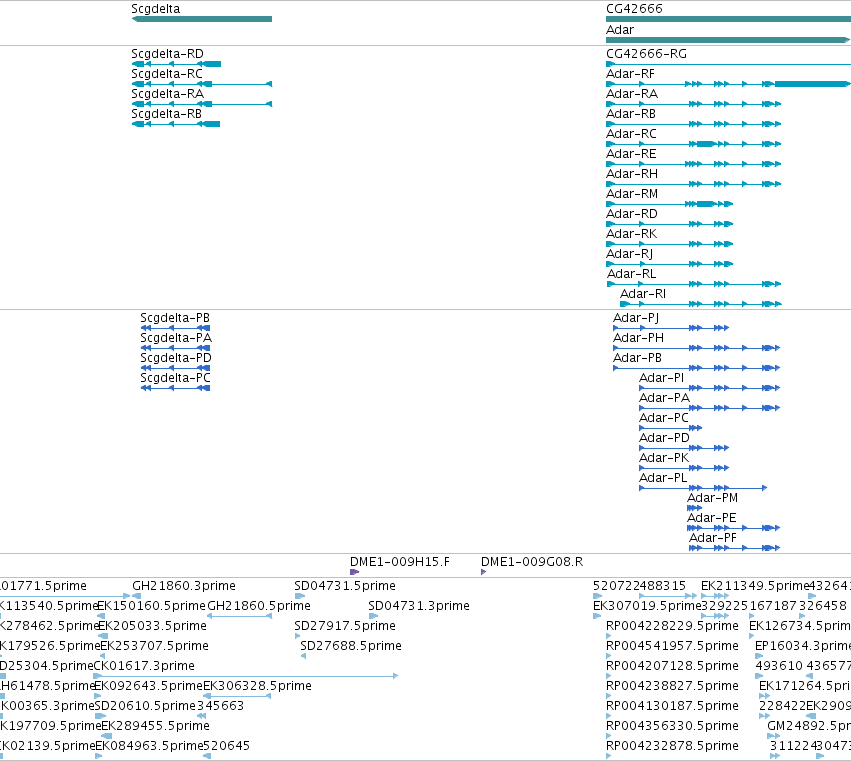Screen dimensions: 851x761
Task: Select protein Adar-PC
Action: [664, 418]
